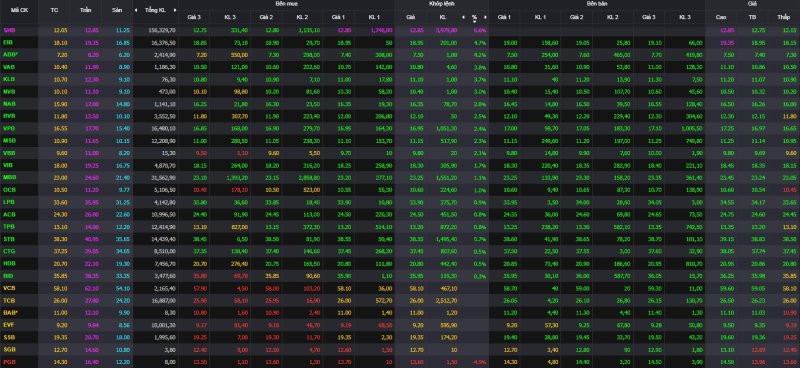Click the right arrow after the % column
The width and height of the screenshot is (800, 368).
[x=485, y=17]
